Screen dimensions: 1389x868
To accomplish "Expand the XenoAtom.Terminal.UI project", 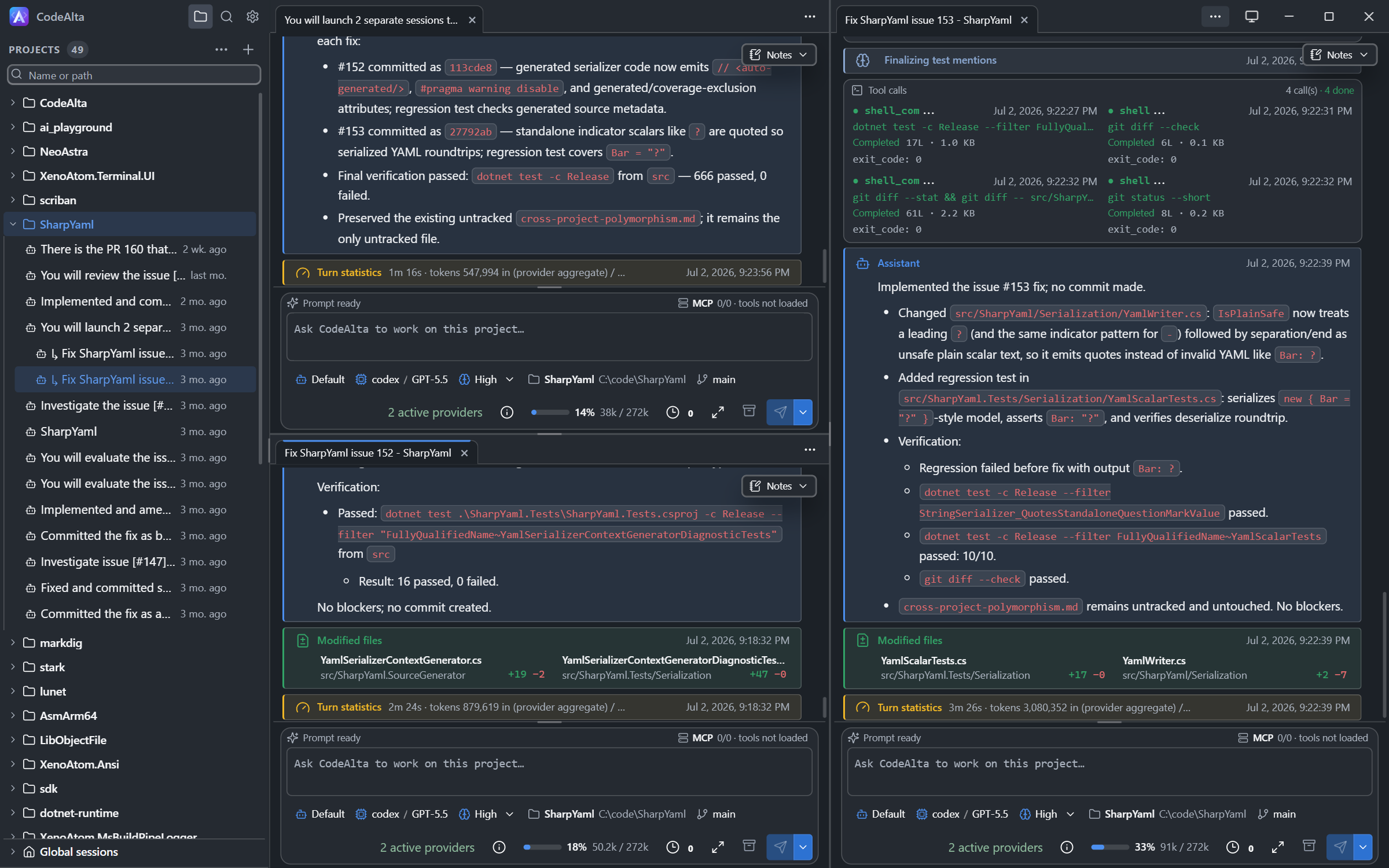I will point(13,176).
